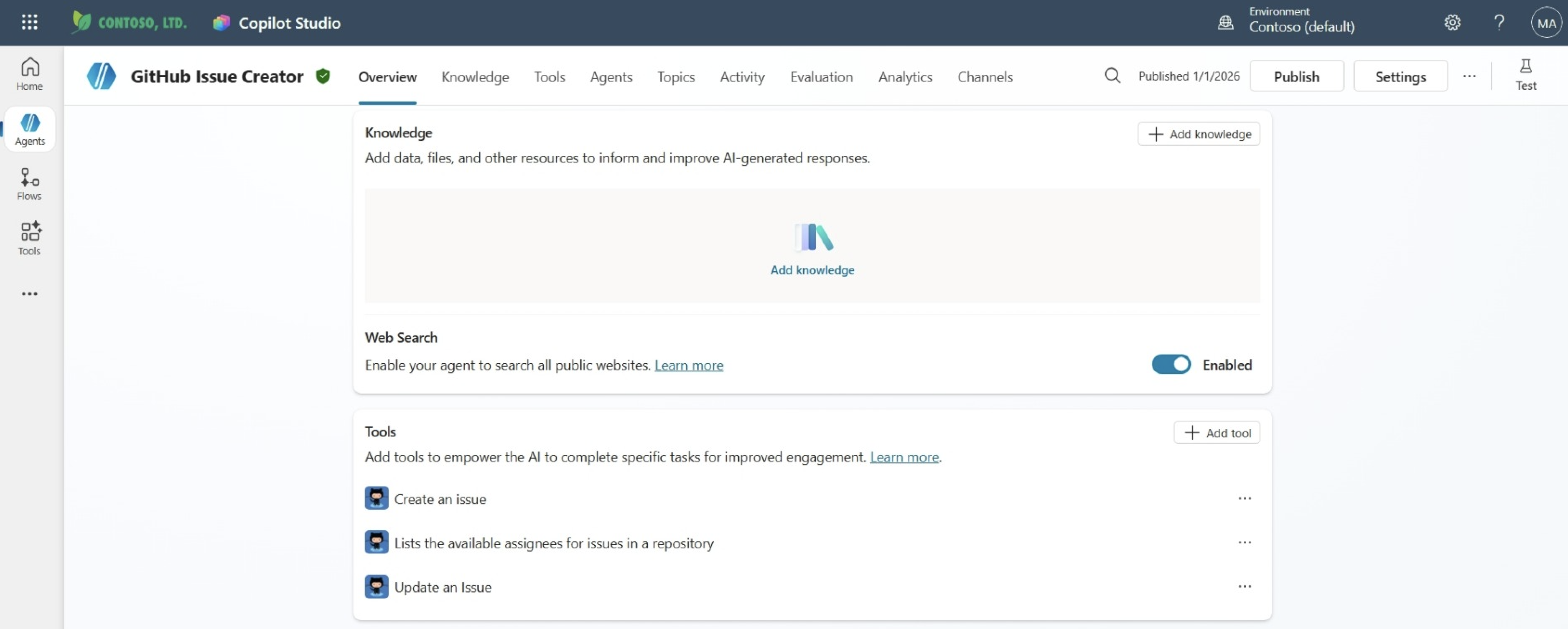Open options for Update an Issue tool

pyautogui.click(x=1244, y=586)
